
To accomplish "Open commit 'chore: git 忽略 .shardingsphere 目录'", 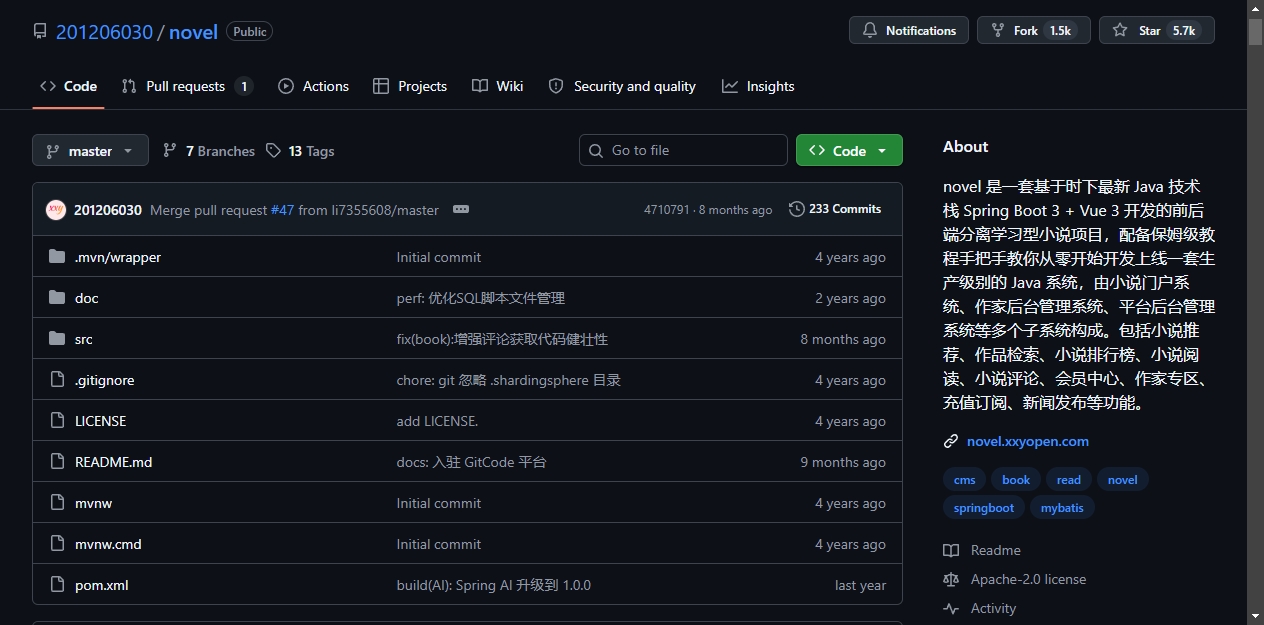I will point(509,380).
